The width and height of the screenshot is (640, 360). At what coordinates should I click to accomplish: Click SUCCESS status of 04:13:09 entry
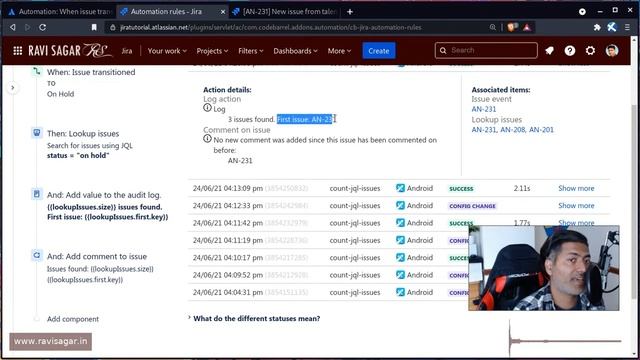pos(461,189)
